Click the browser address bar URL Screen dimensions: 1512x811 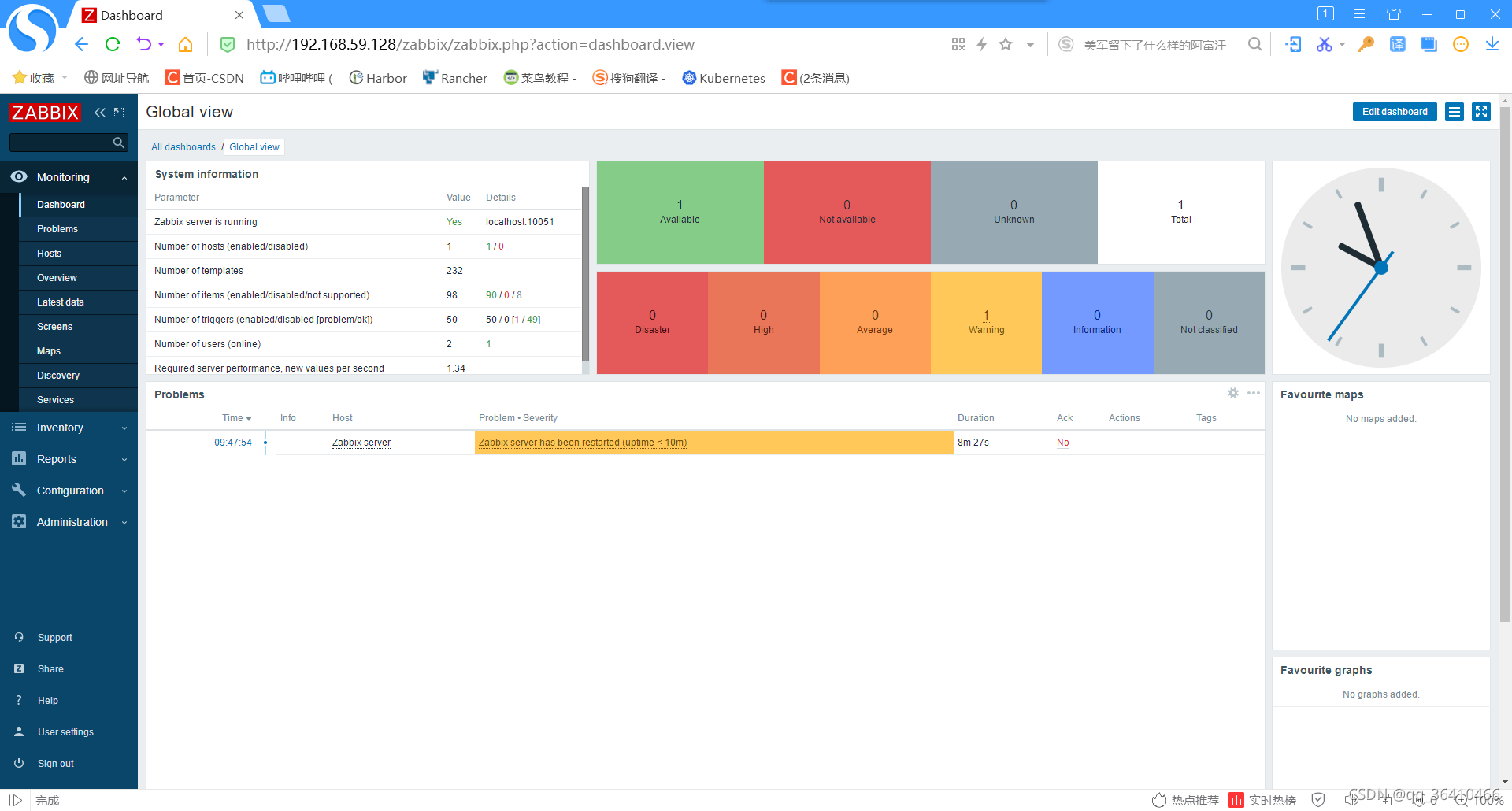[x=470, y=45]
